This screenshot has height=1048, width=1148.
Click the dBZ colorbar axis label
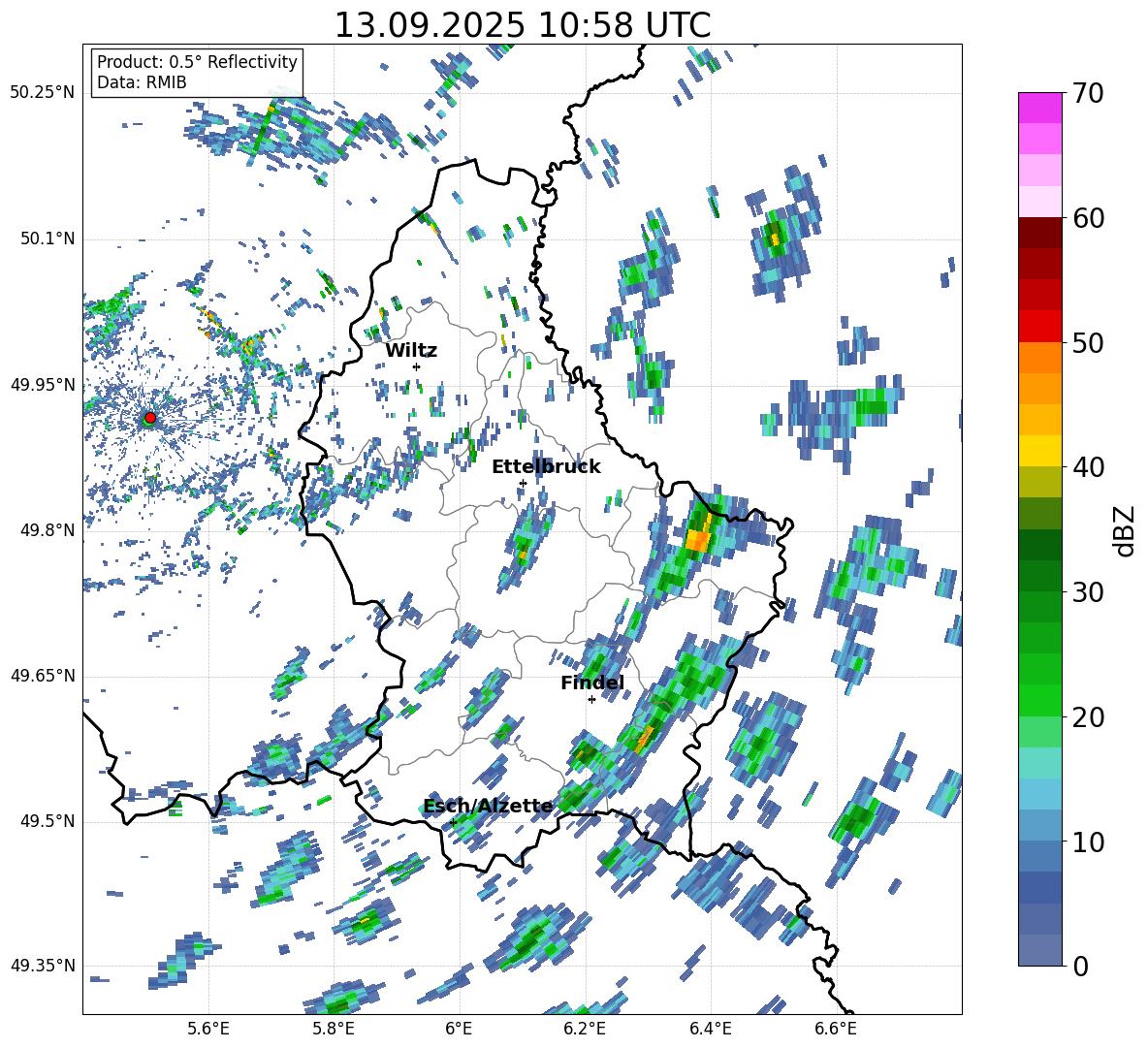(x=1126, y=530)
